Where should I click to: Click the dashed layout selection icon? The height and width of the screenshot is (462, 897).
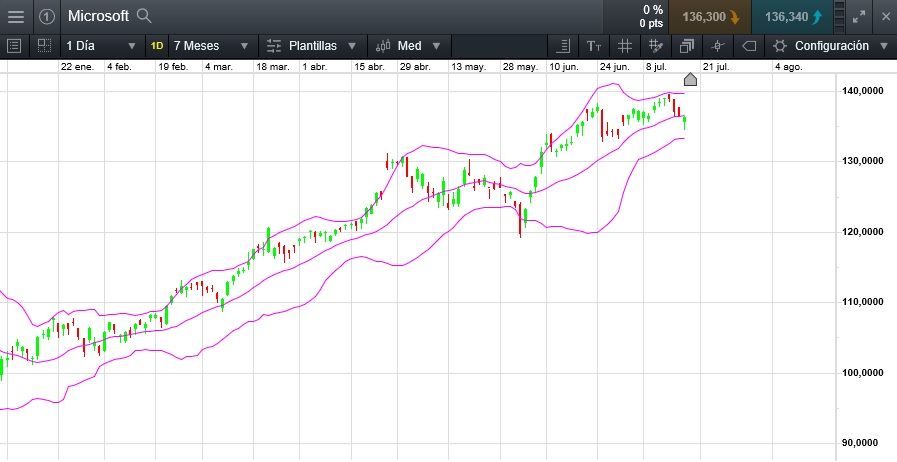tap(44, 46)
